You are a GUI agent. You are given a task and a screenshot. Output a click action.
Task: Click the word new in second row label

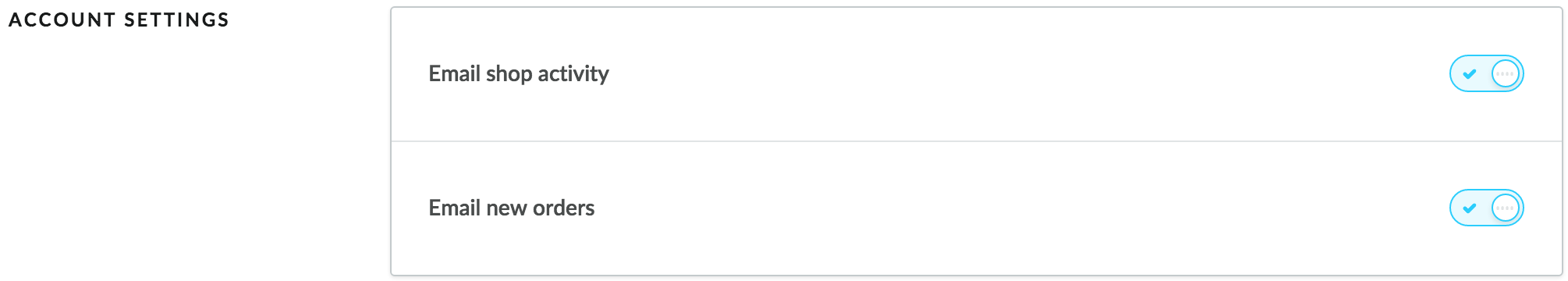click(506, 209)
